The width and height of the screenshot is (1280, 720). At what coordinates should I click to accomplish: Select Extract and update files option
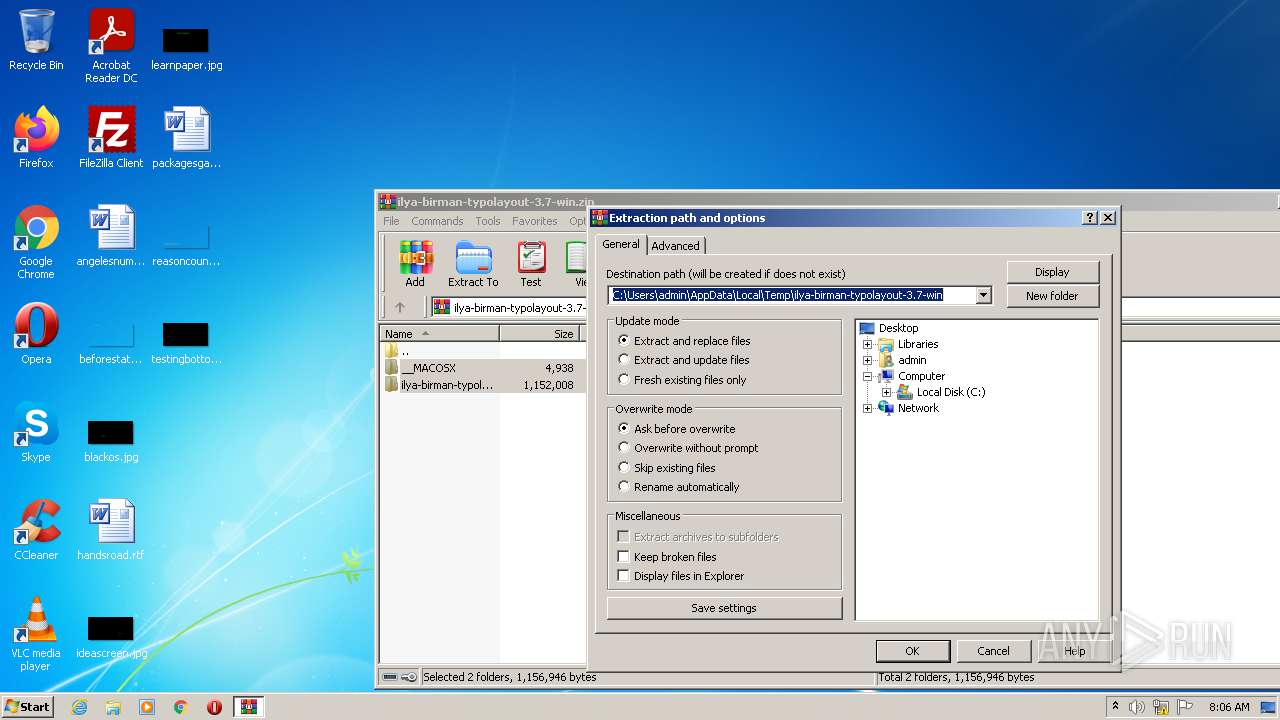point(684,360)
